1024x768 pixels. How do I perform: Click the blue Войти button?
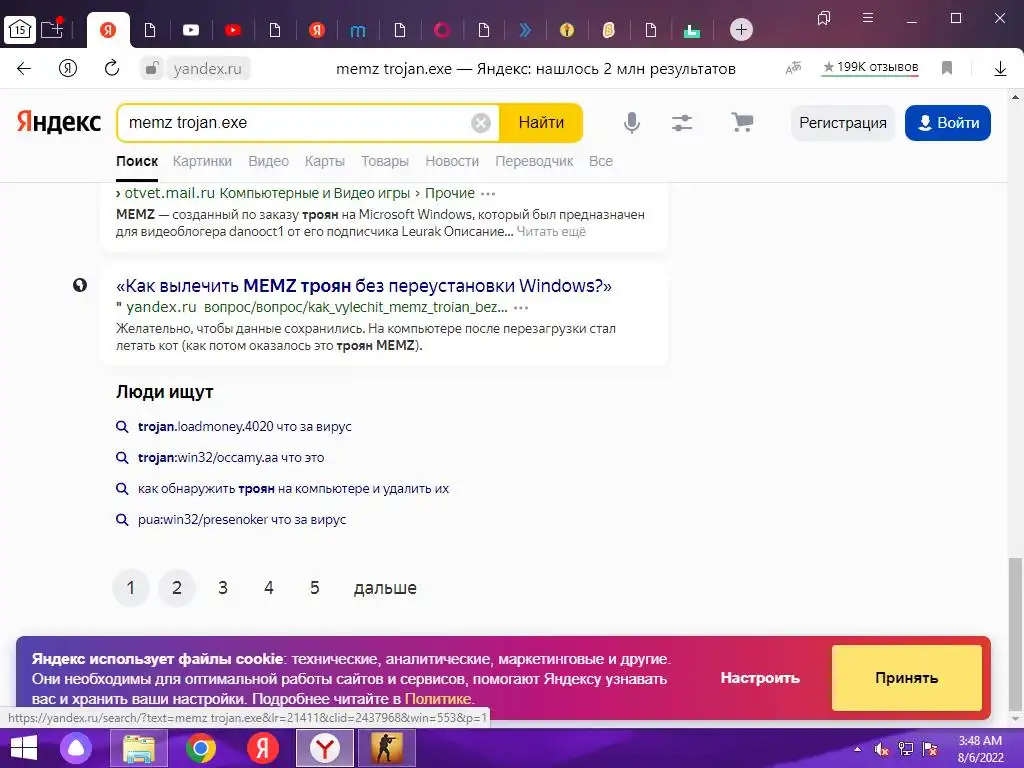(948, 123)
